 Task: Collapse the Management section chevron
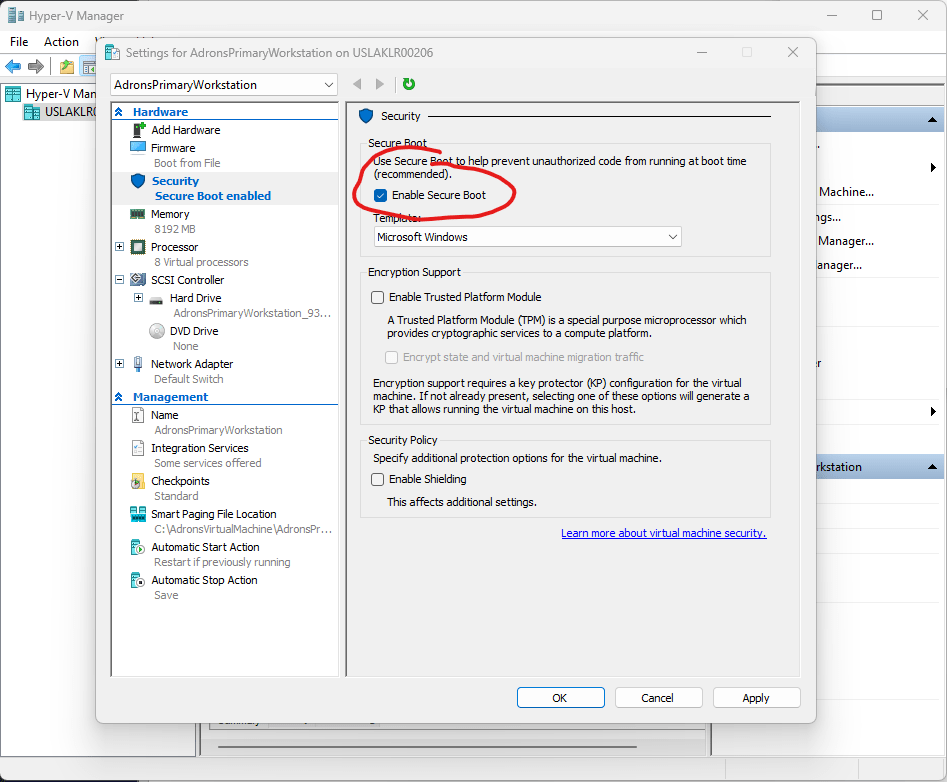[119, 397]
